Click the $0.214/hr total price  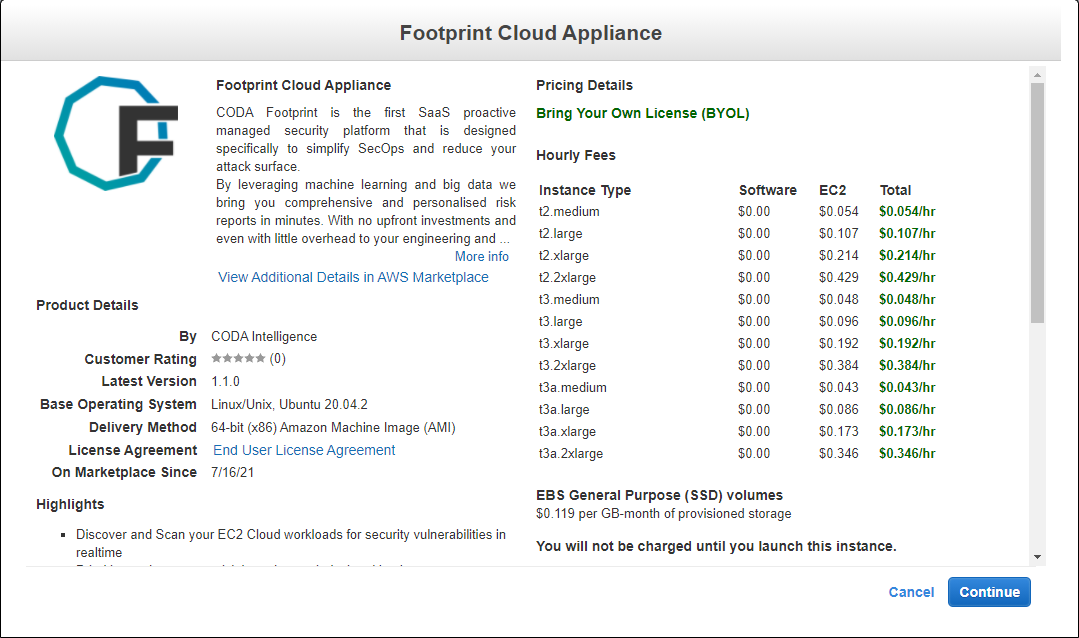(907, 255)
